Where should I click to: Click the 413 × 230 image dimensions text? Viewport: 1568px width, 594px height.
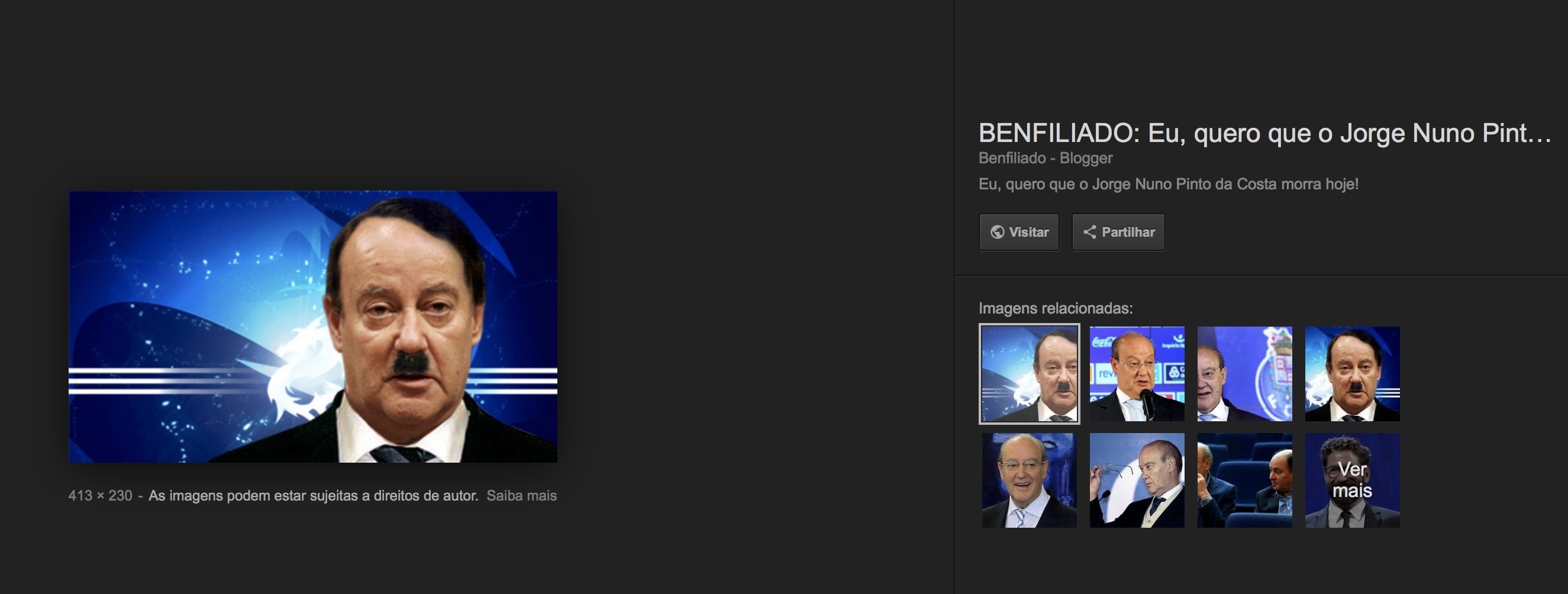pyautogui.click(x=100, y=495)
